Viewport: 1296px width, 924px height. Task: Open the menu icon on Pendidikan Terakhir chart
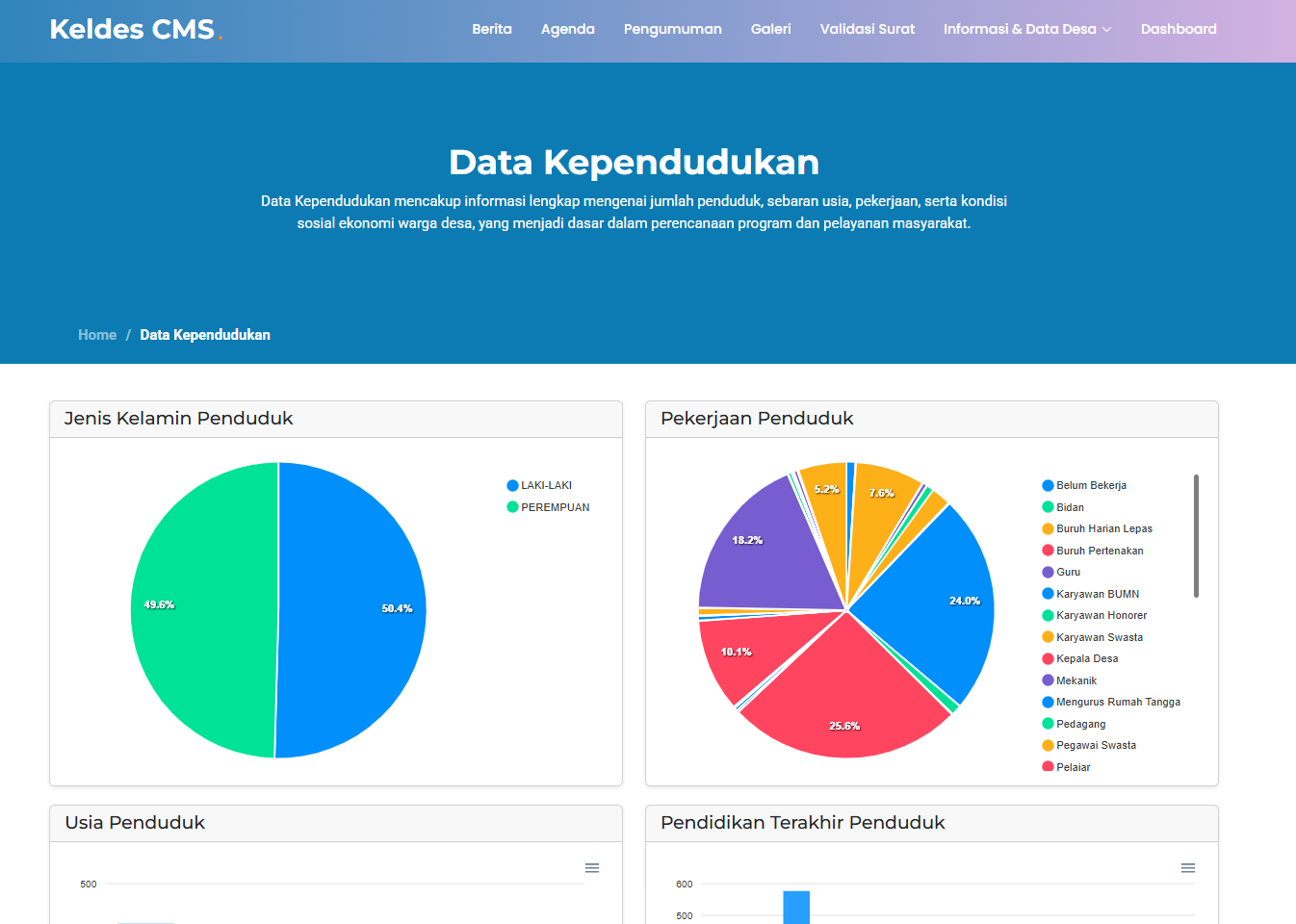(x=1188, y=867)
